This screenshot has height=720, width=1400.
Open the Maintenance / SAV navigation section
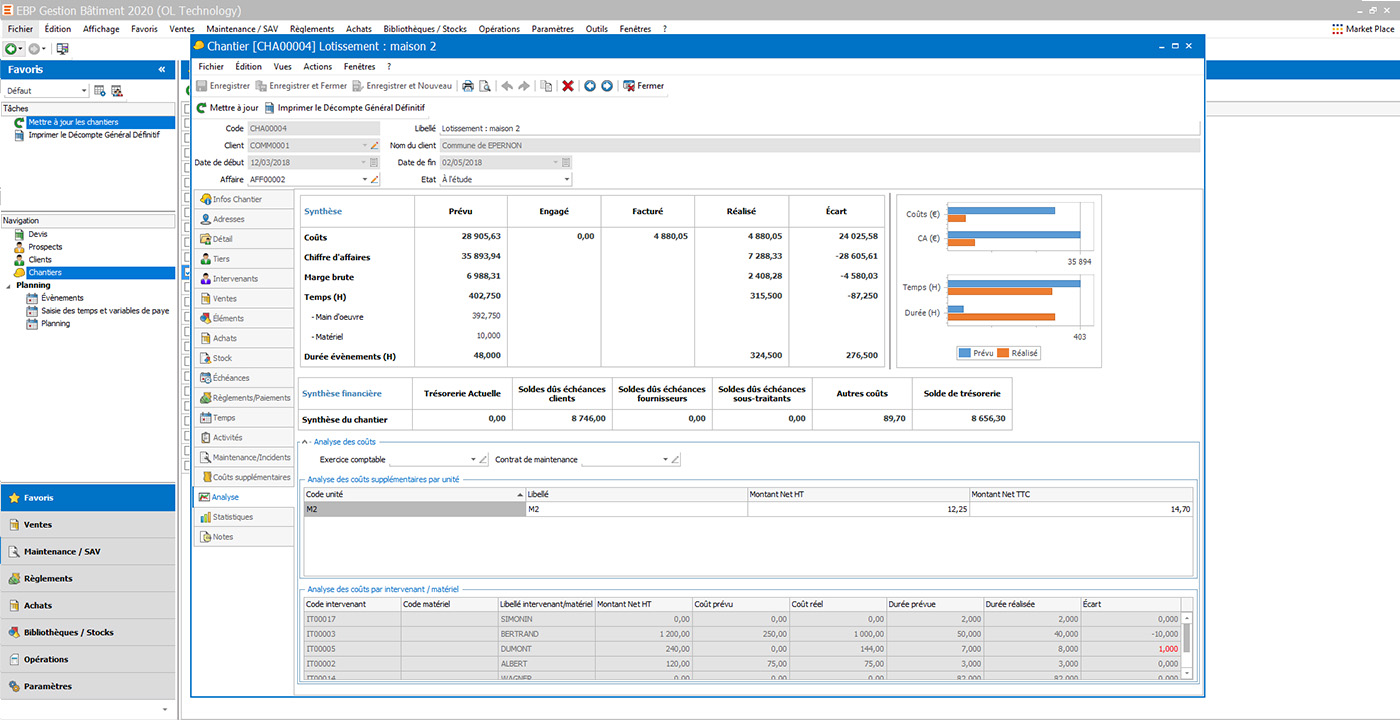coord(88,551)
